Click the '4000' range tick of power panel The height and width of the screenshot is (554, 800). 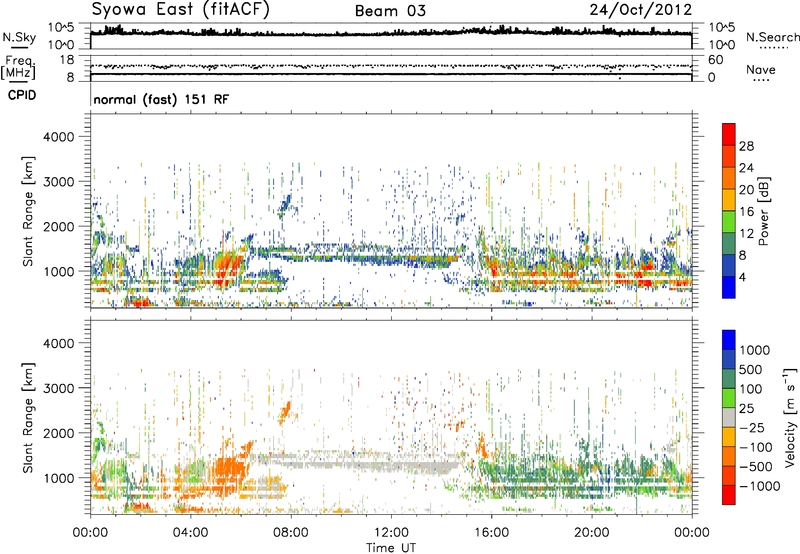[x=58, y=137]
